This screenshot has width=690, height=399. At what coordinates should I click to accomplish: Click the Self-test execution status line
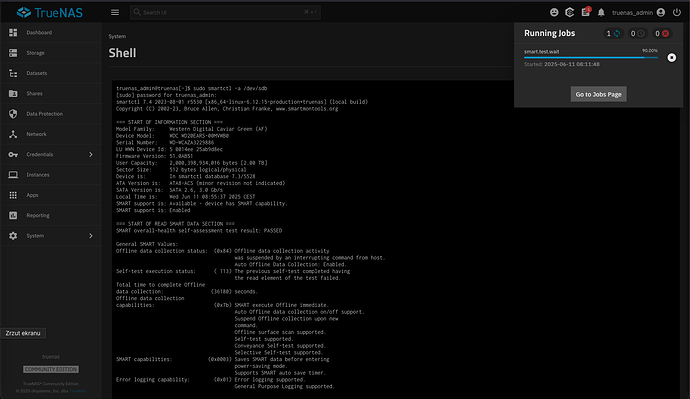click(233, 271)
